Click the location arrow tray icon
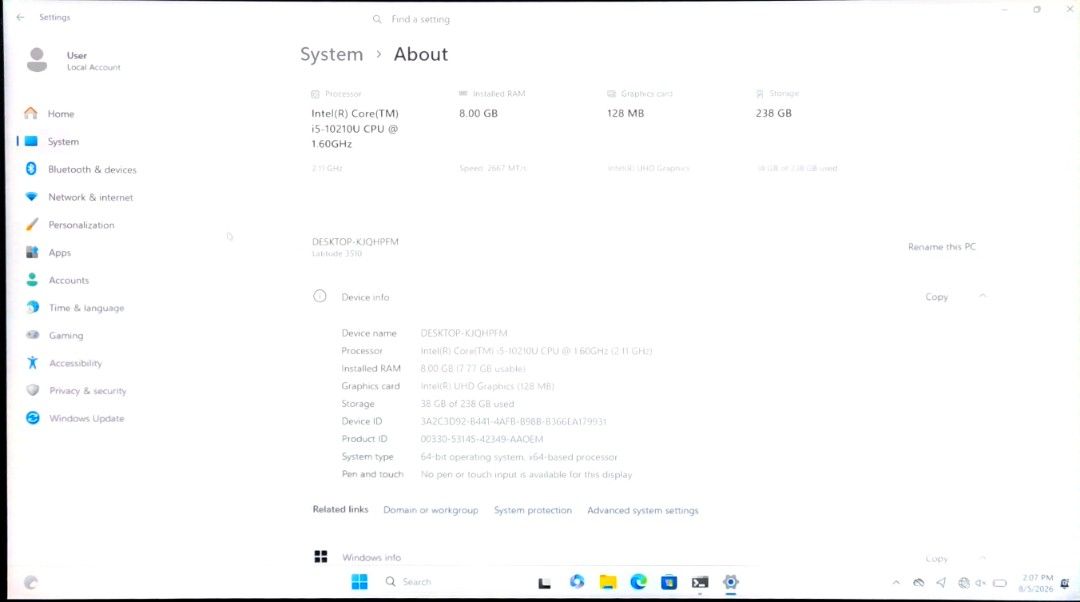The width and height of the screenshot is (1080, 602). [941, 583]
